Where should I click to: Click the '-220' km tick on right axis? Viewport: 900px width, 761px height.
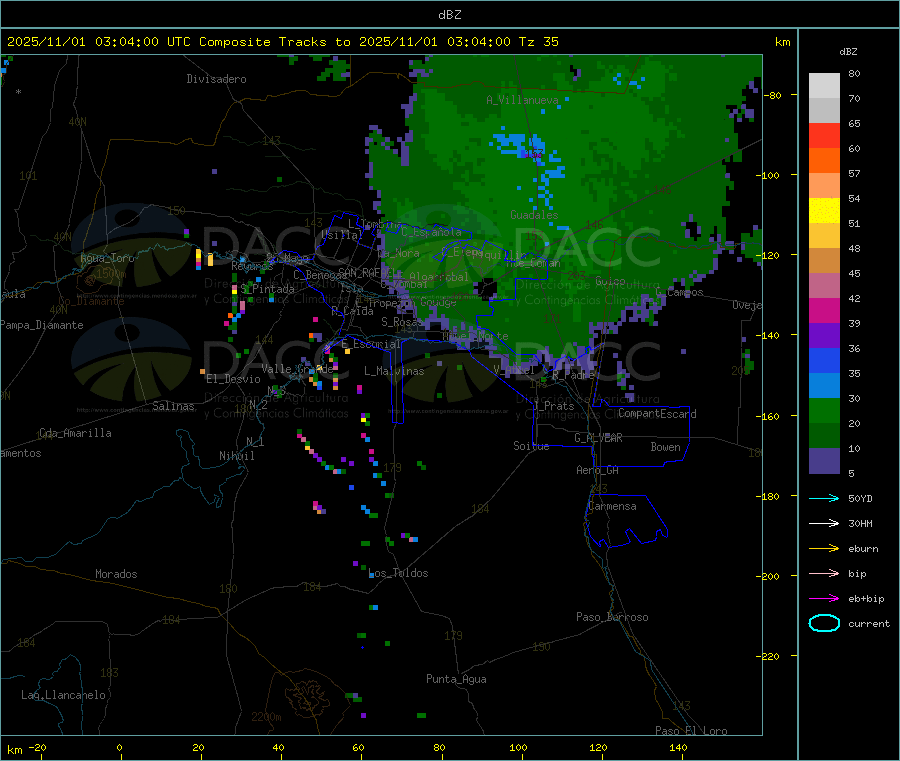point(770,657)
